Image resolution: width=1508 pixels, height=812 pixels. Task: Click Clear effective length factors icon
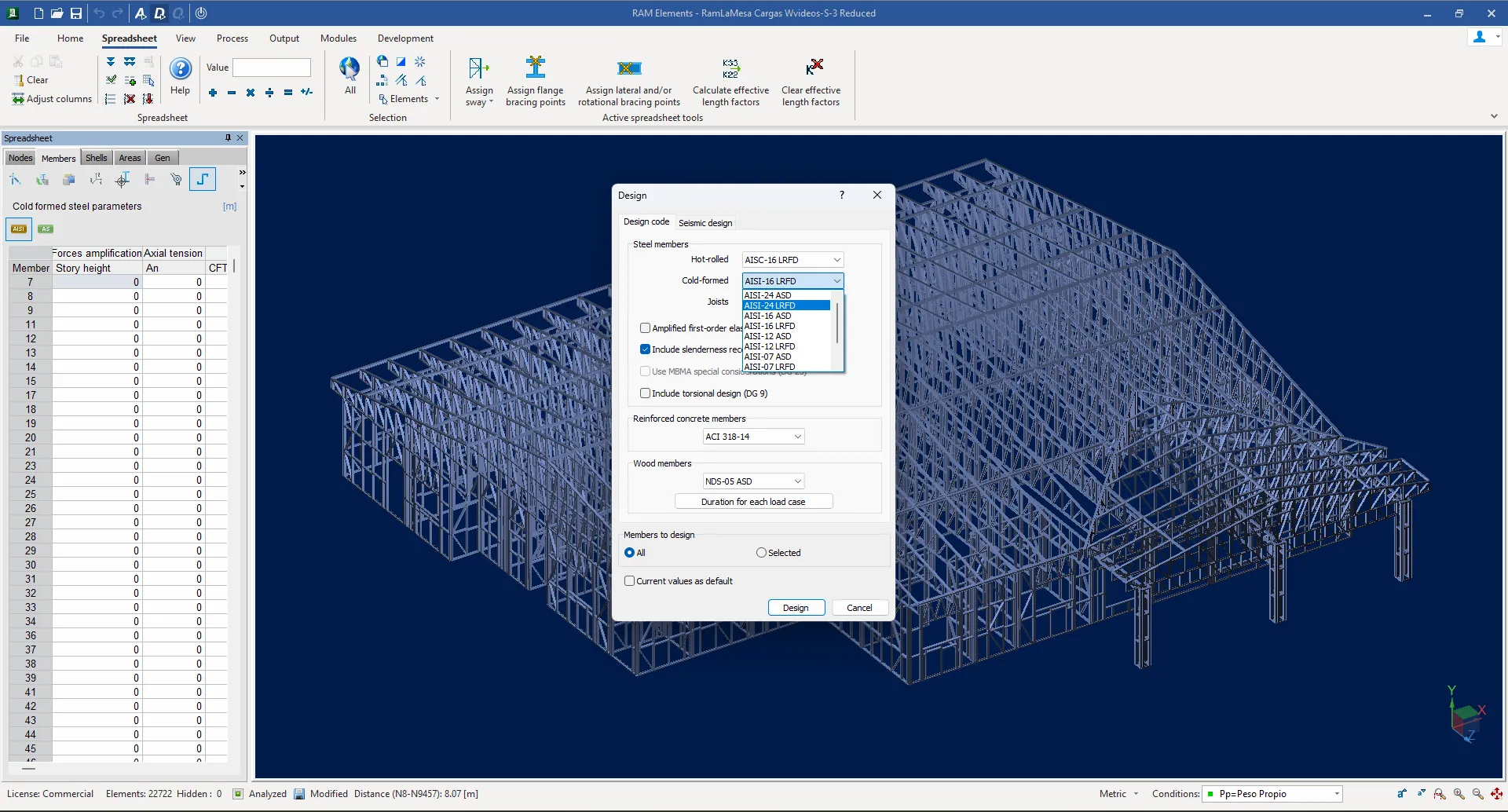coord(814,68)
